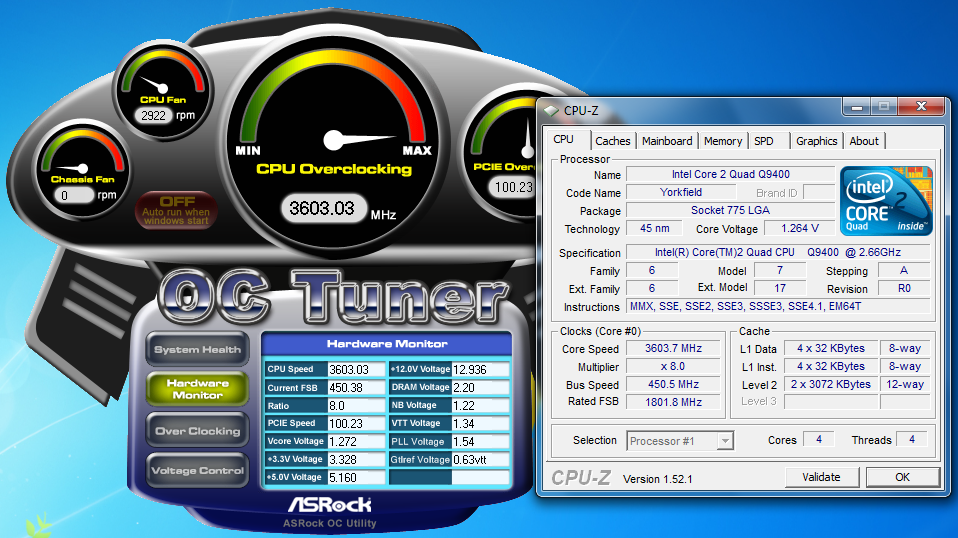
Task: Click the DRAM Voltage 2.20 value
Action: 480,388
